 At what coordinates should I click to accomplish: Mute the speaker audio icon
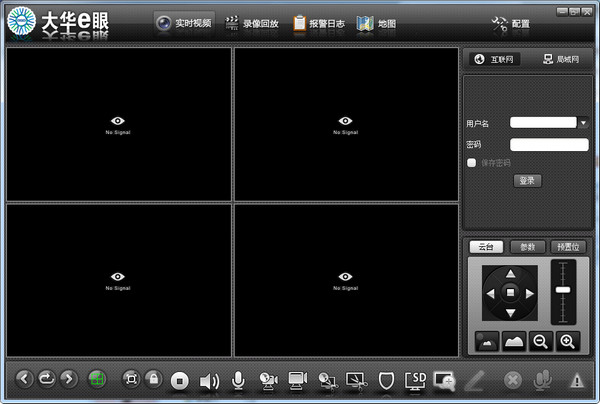pos(209,380)
